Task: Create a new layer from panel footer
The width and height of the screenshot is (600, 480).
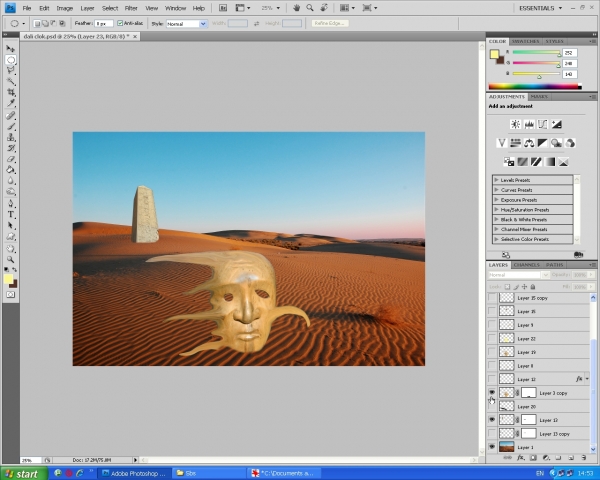Action: (x=571, y=457)
